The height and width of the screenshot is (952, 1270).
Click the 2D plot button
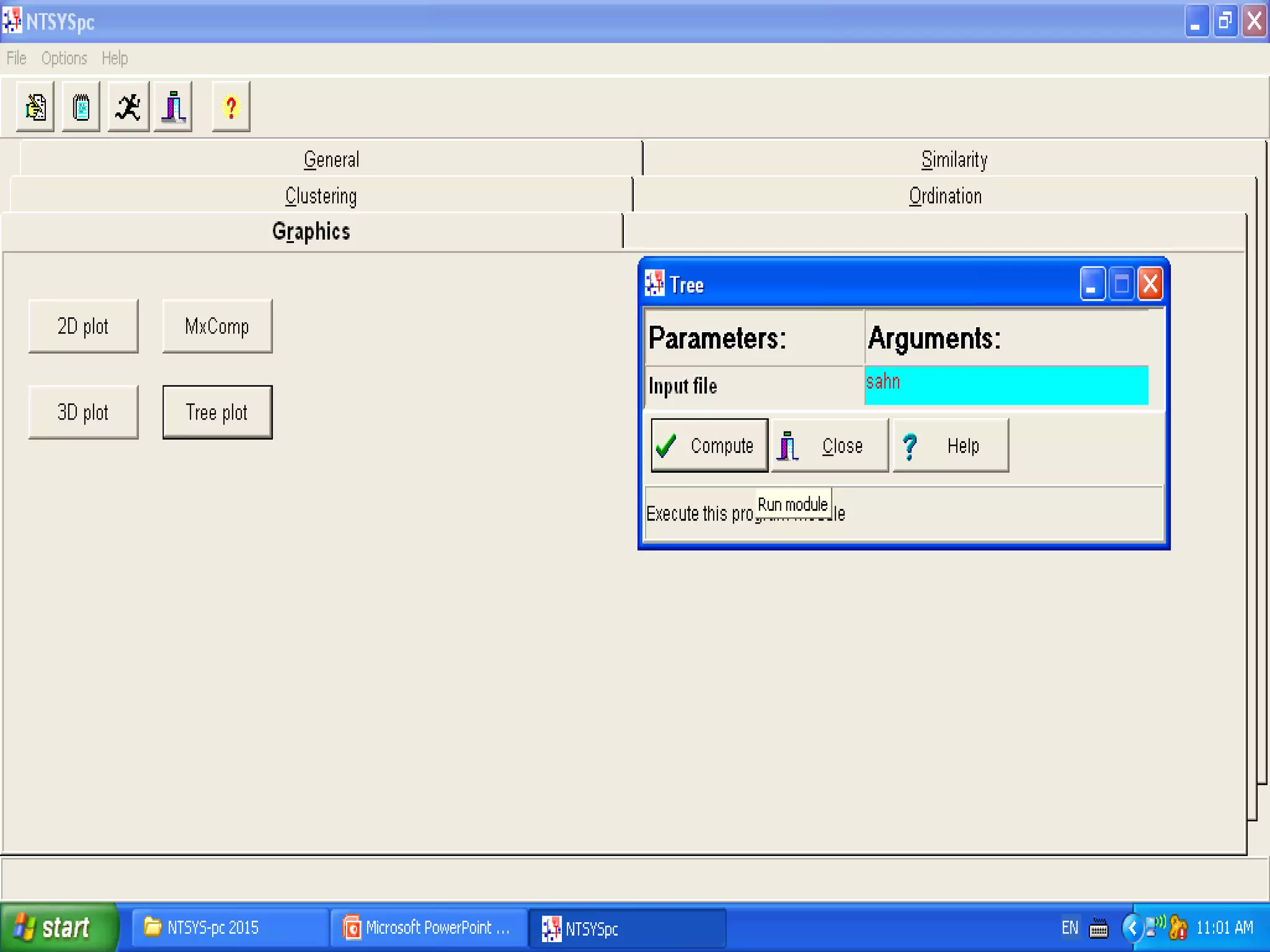83,327
